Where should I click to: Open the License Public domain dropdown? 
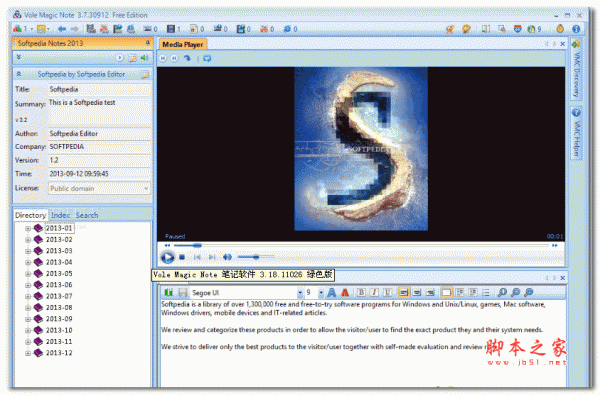point(146,189)
